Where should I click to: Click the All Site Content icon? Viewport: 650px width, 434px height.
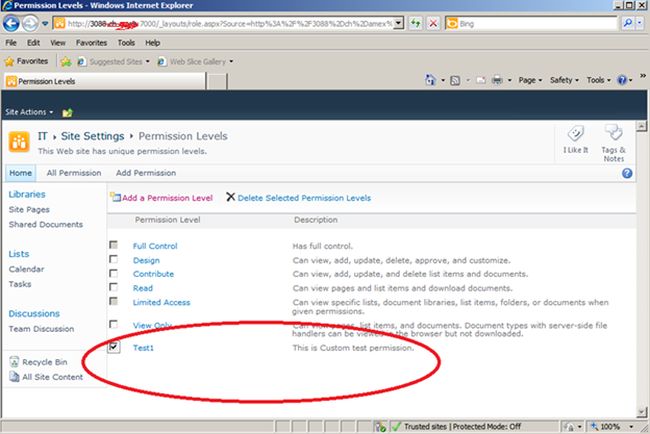[x=15, y=377]
